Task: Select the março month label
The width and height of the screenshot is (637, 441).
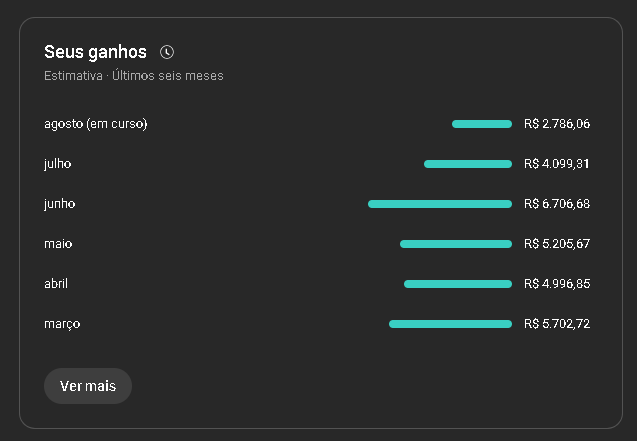Action: tap(62, 324)
